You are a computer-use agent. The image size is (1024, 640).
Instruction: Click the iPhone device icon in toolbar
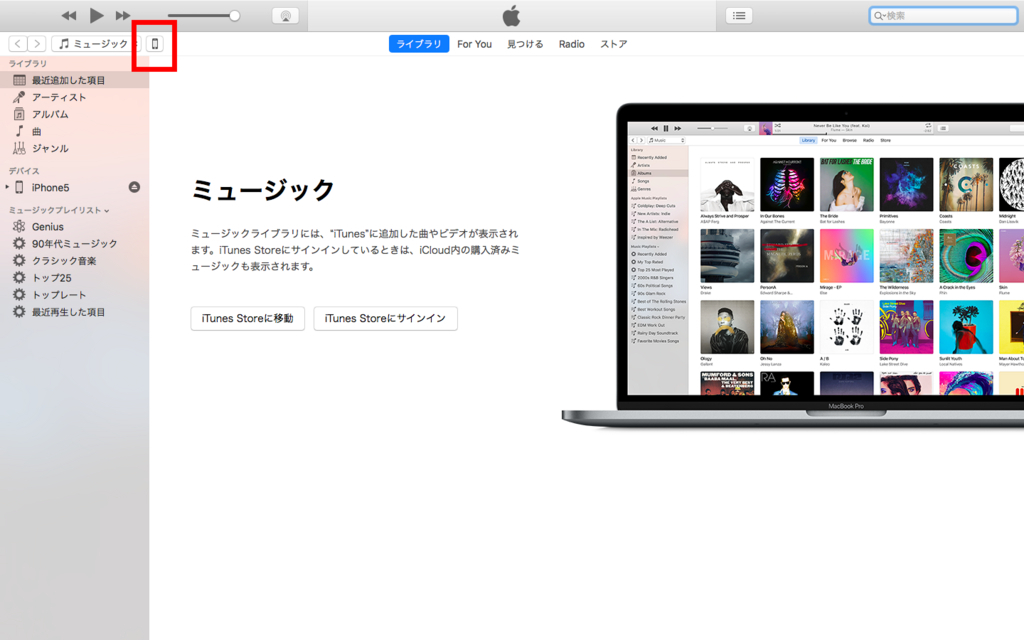coord(155,44)
